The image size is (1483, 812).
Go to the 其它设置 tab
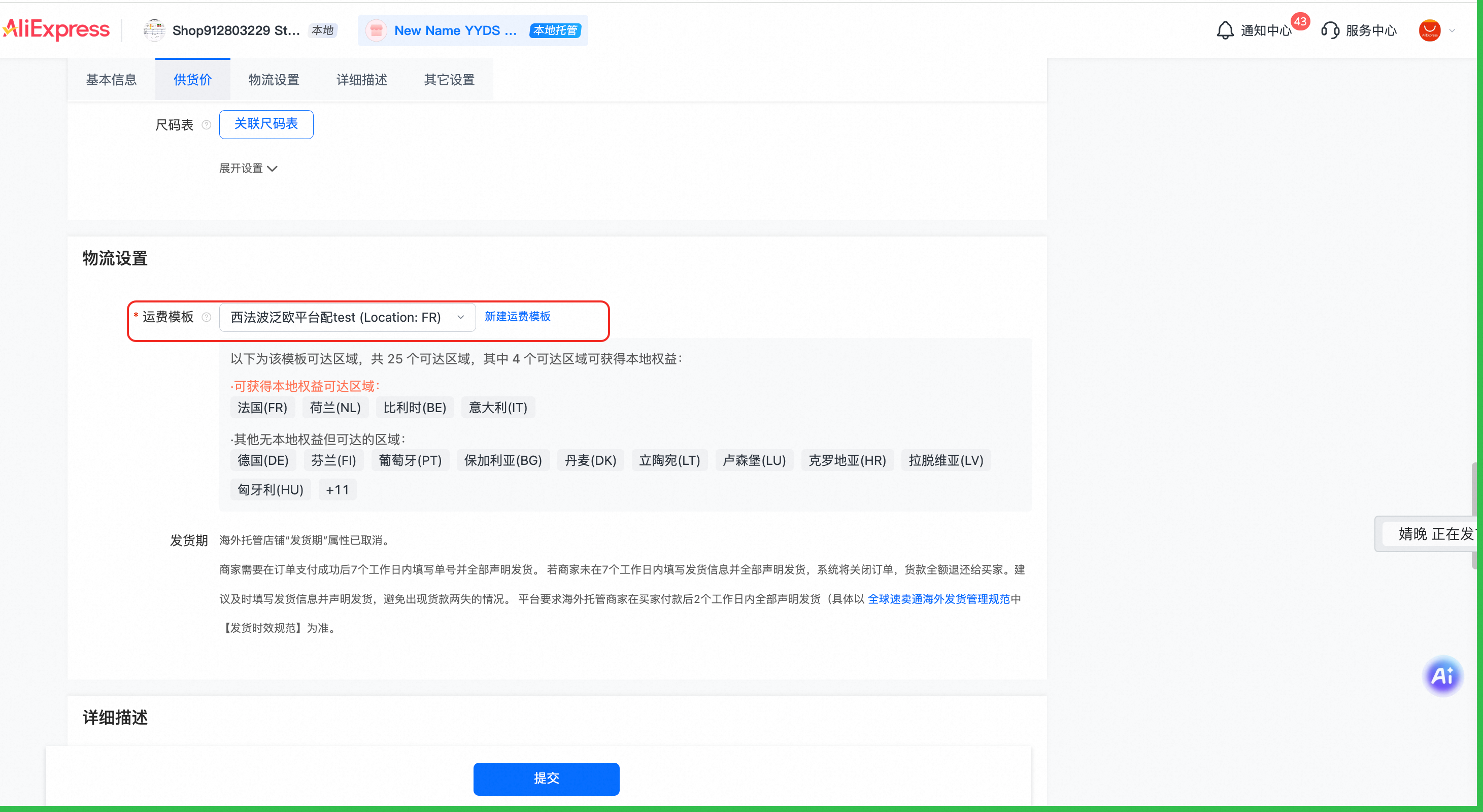tap(449, 79)
